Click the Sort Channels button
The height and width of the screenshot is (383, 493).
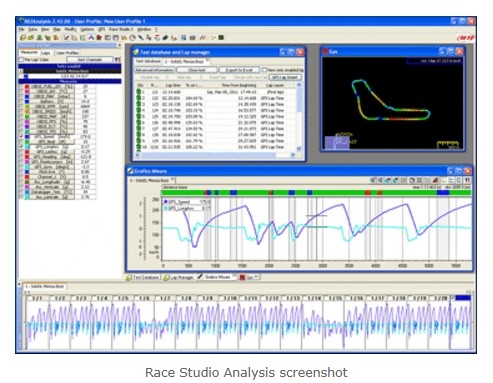point(90,60)
